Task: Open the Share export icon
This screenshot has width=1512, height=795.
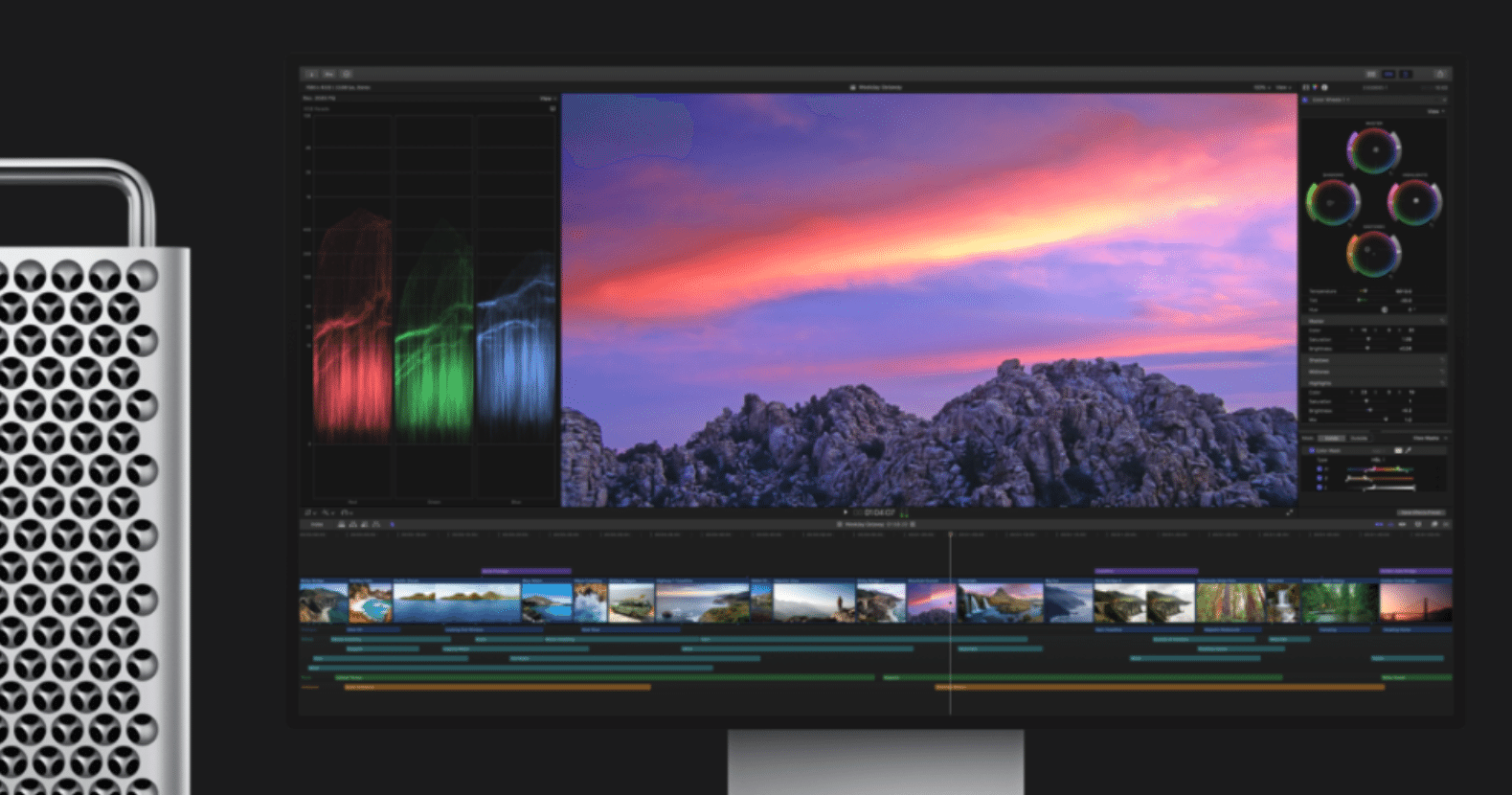Action: pos(1439,74)
